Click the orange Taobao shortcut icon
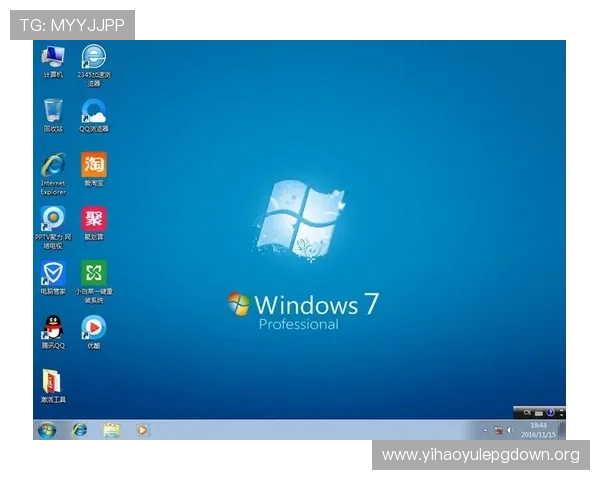Image resolution: width=600 pixels, height=480 pixels. [x=94, y=165]
